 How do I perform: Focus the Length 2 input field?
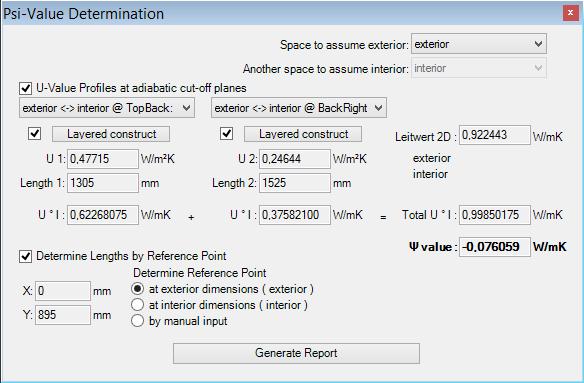click(295, 183)
